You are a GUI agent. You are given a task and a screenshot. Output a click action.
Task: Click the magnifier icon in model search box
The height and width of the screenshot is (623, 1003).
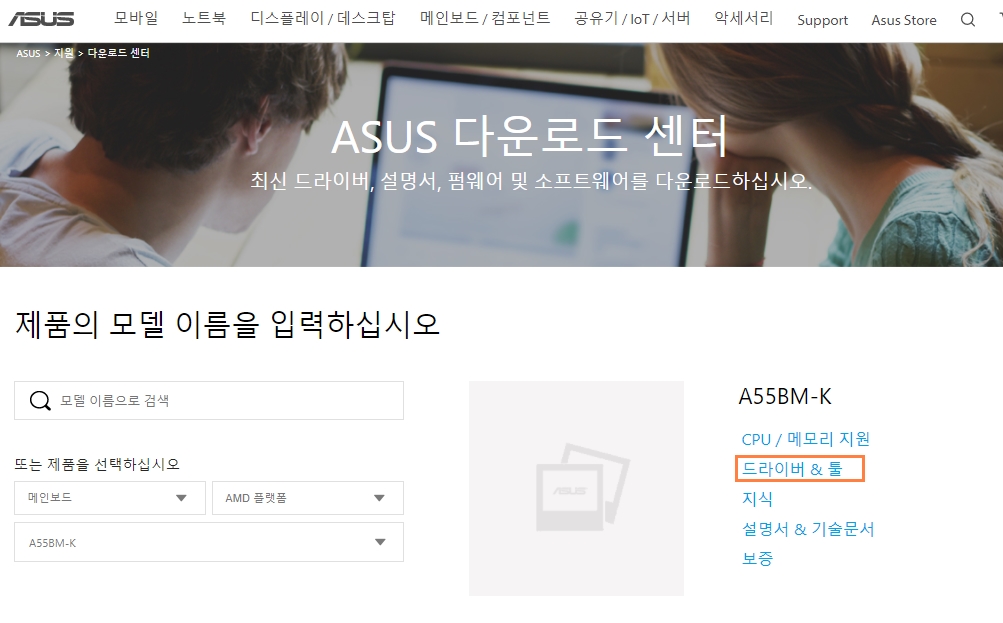(x=40, y=401)
